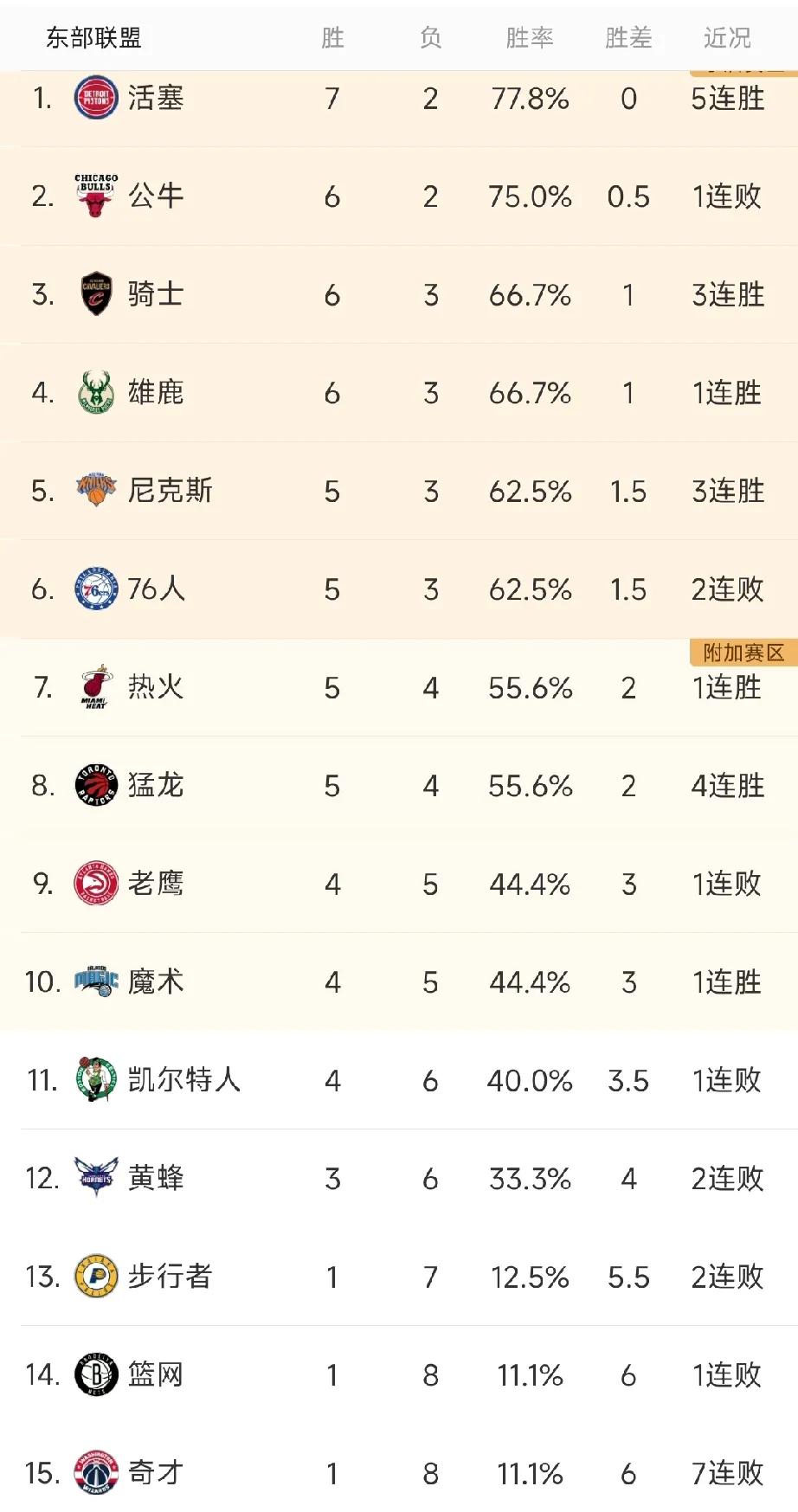Tap the Chicago Bulls team logo

pos(96,196)
